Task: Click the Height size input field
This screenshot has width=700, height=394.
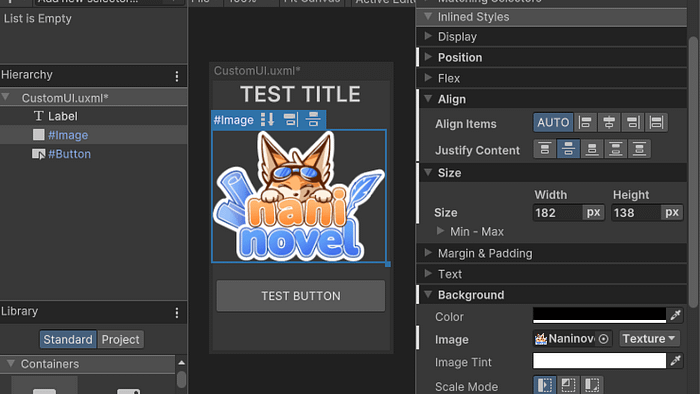Action: pos(636,212)
